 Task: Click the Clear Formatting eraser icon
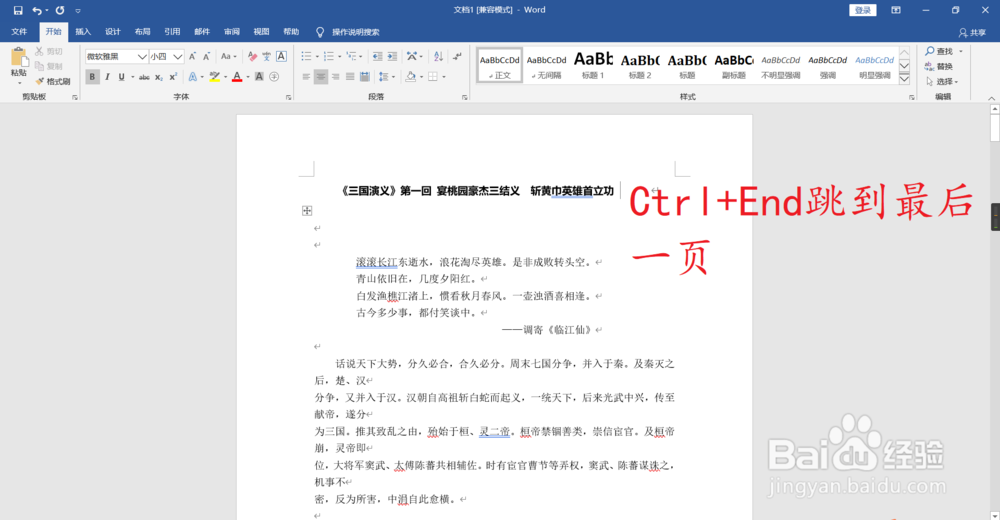tap(253, 57)
